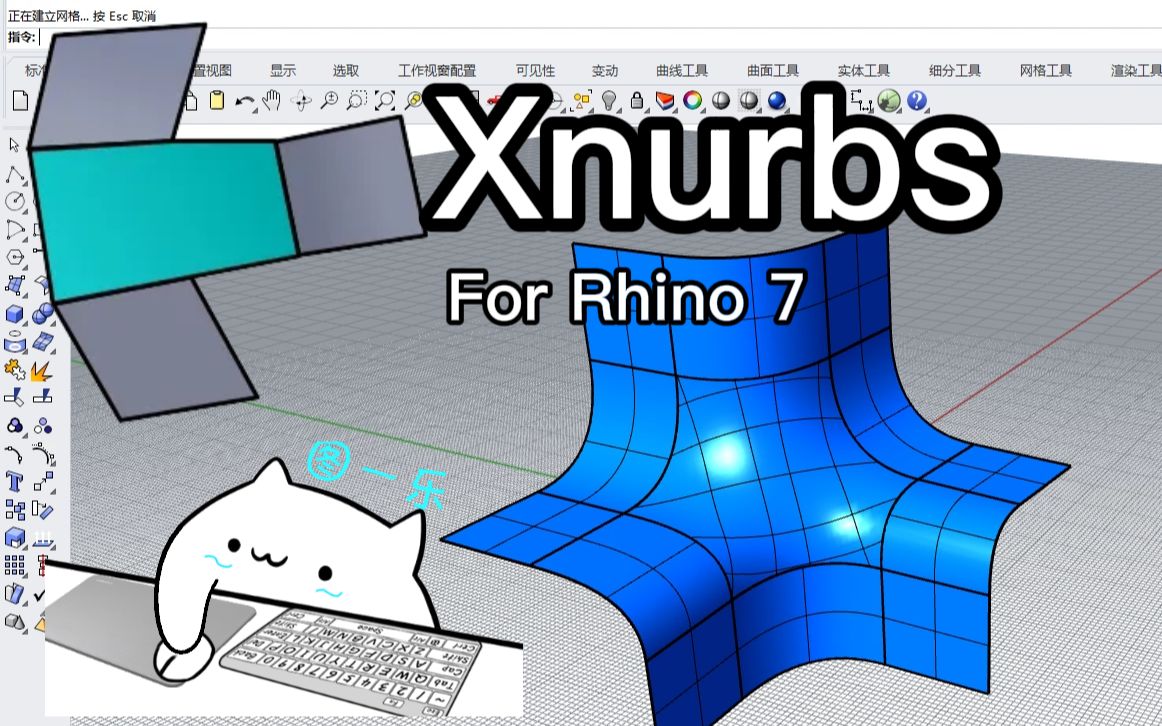Select the Rotate view tool
This screenshot has width=1162, height=726.
pyautogui.click(x=301, y=101)
